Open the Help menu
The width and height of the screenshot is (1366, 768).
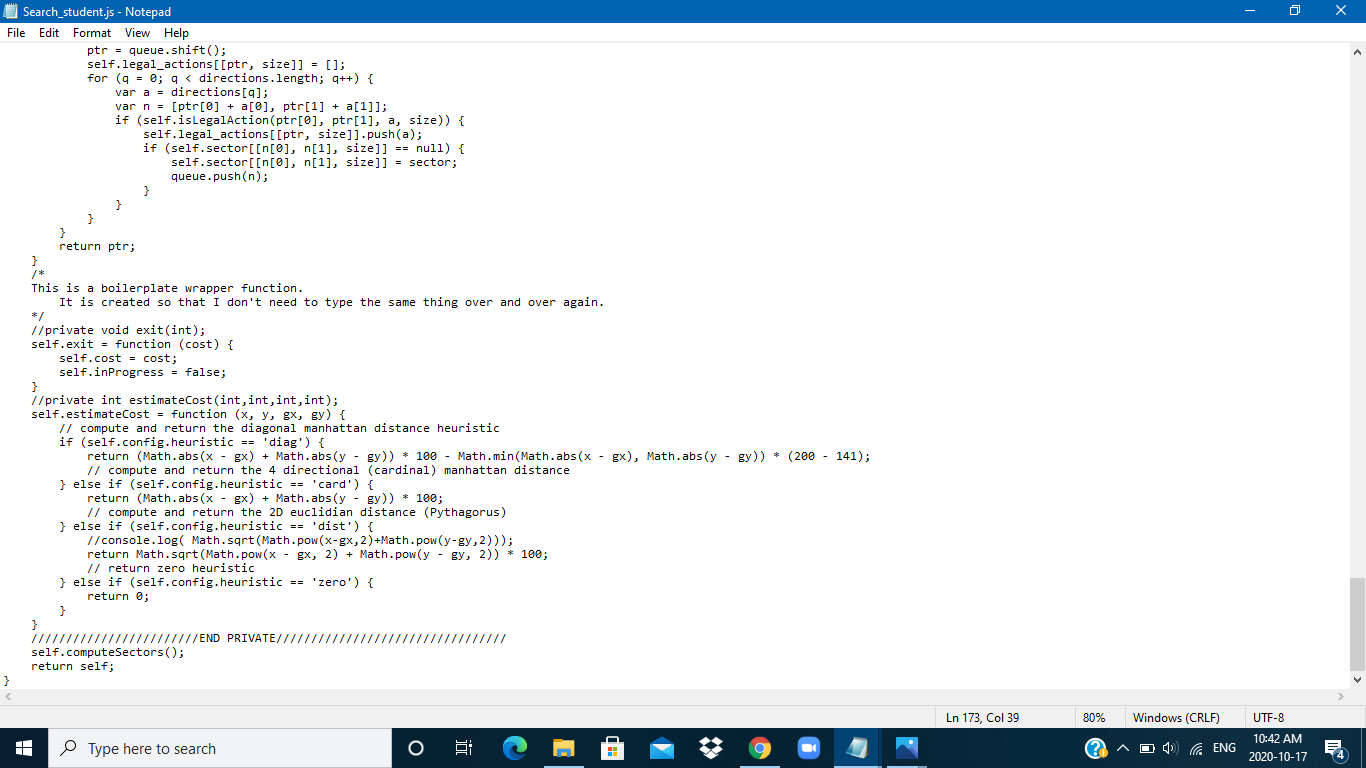(176, 33)
